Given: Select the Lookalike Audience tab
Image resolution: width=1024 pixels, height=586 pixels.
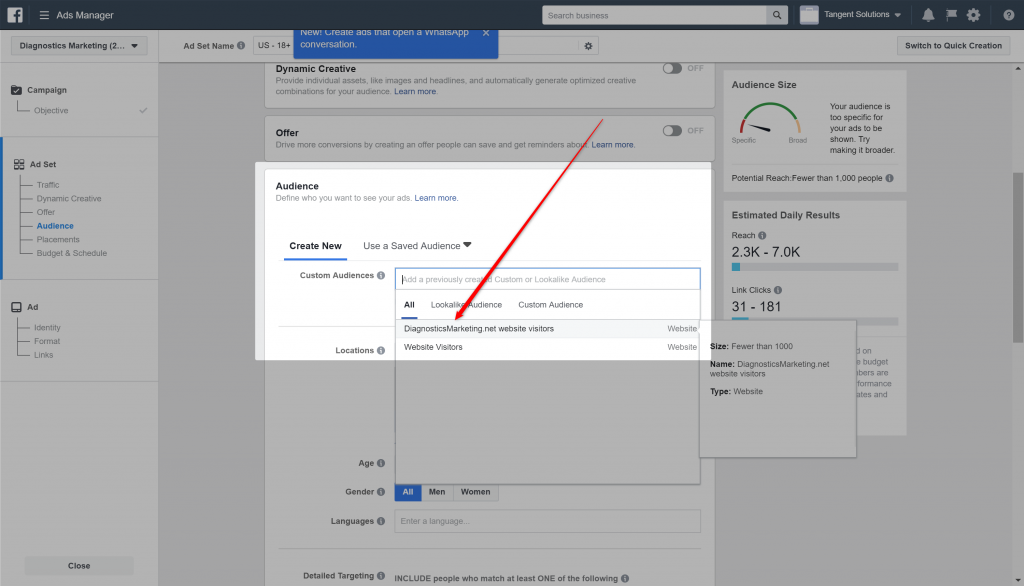Looking at the screenshot, I should (466, 305).
